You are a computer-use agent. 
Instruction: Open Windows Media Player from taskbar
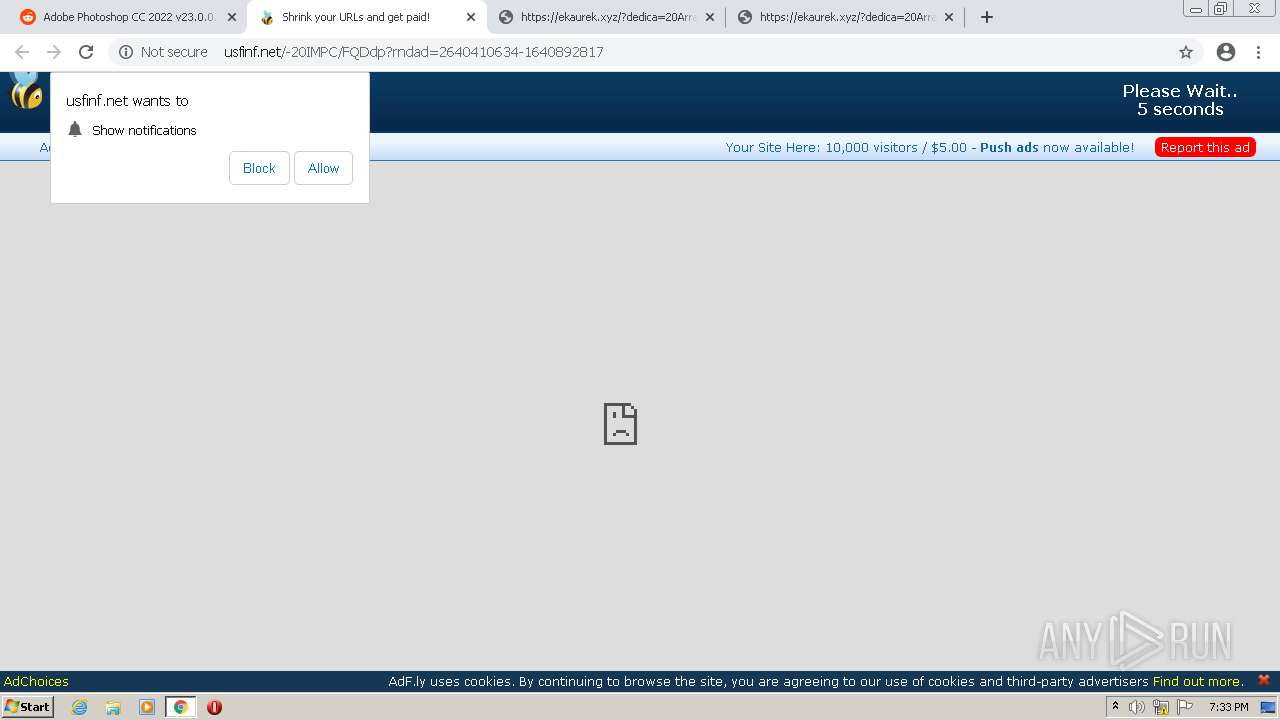(147, 707)
